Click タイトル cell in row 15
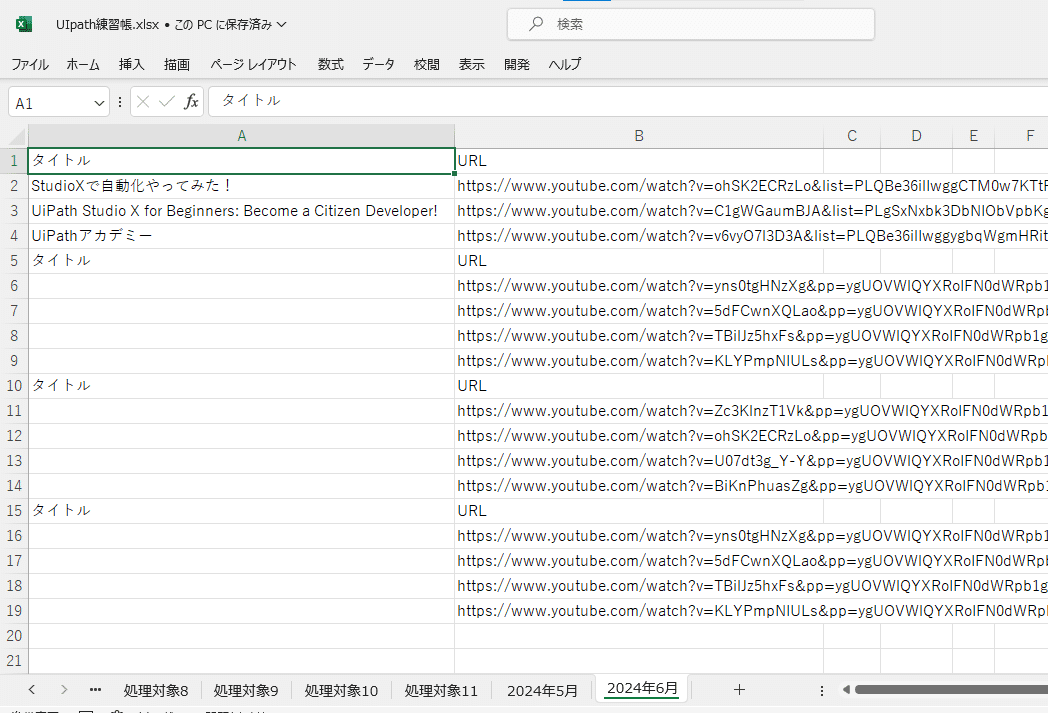Image resolution: width=1048 pixels, height=713 pixels. click(x=241, y=511)
